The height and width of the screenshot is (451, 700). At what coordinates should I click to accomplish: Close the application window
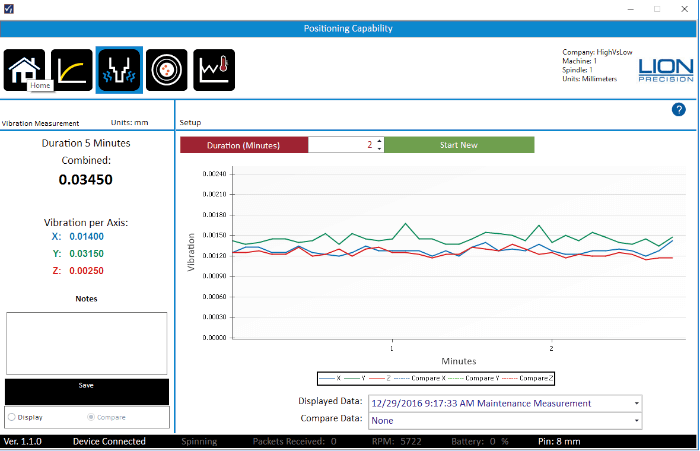pyautogui.click(x=684, y=9)
